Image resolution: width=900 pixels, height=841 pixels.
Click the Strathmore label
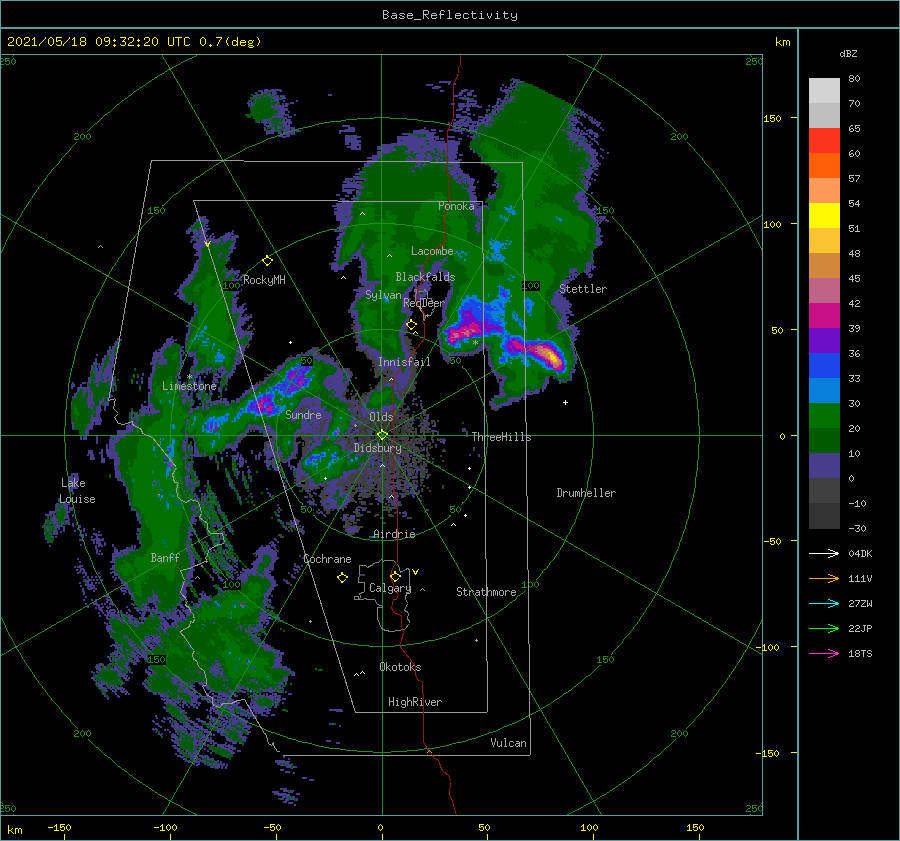tap(486, 592)
